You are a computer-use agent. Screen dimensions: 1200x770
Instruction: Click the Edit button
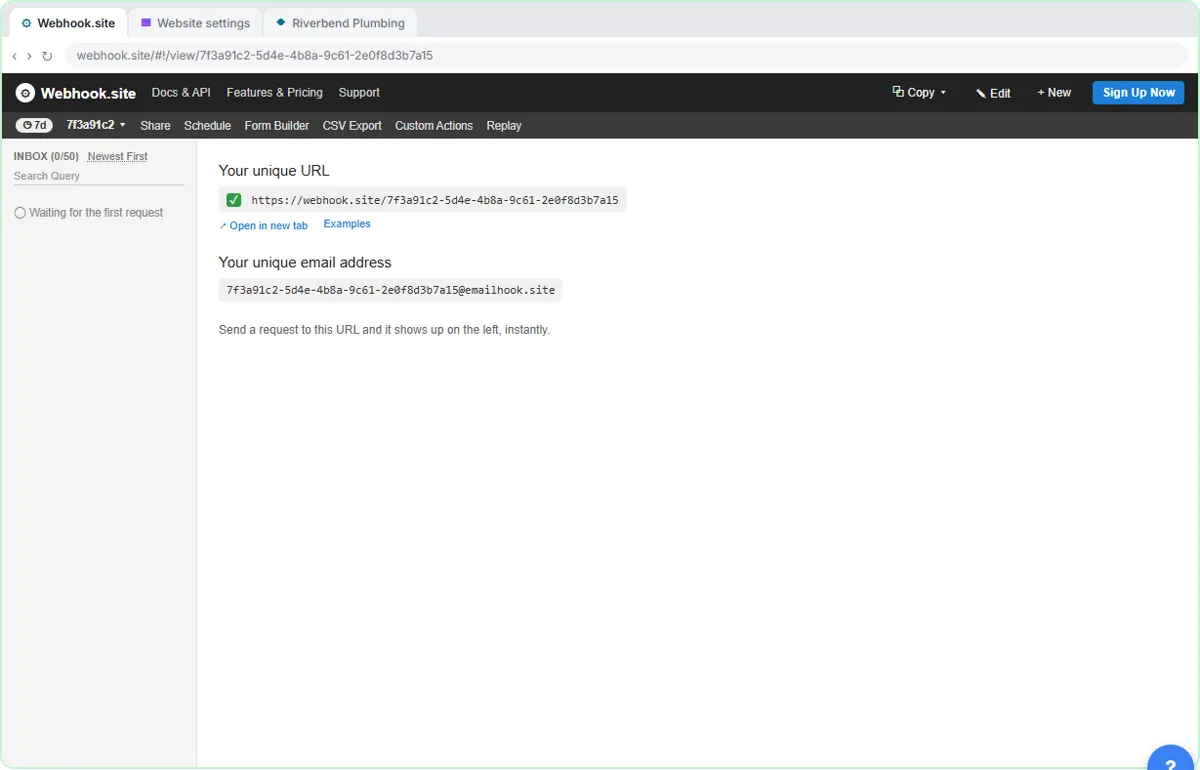pyautogui.click(x=993, y=93)
